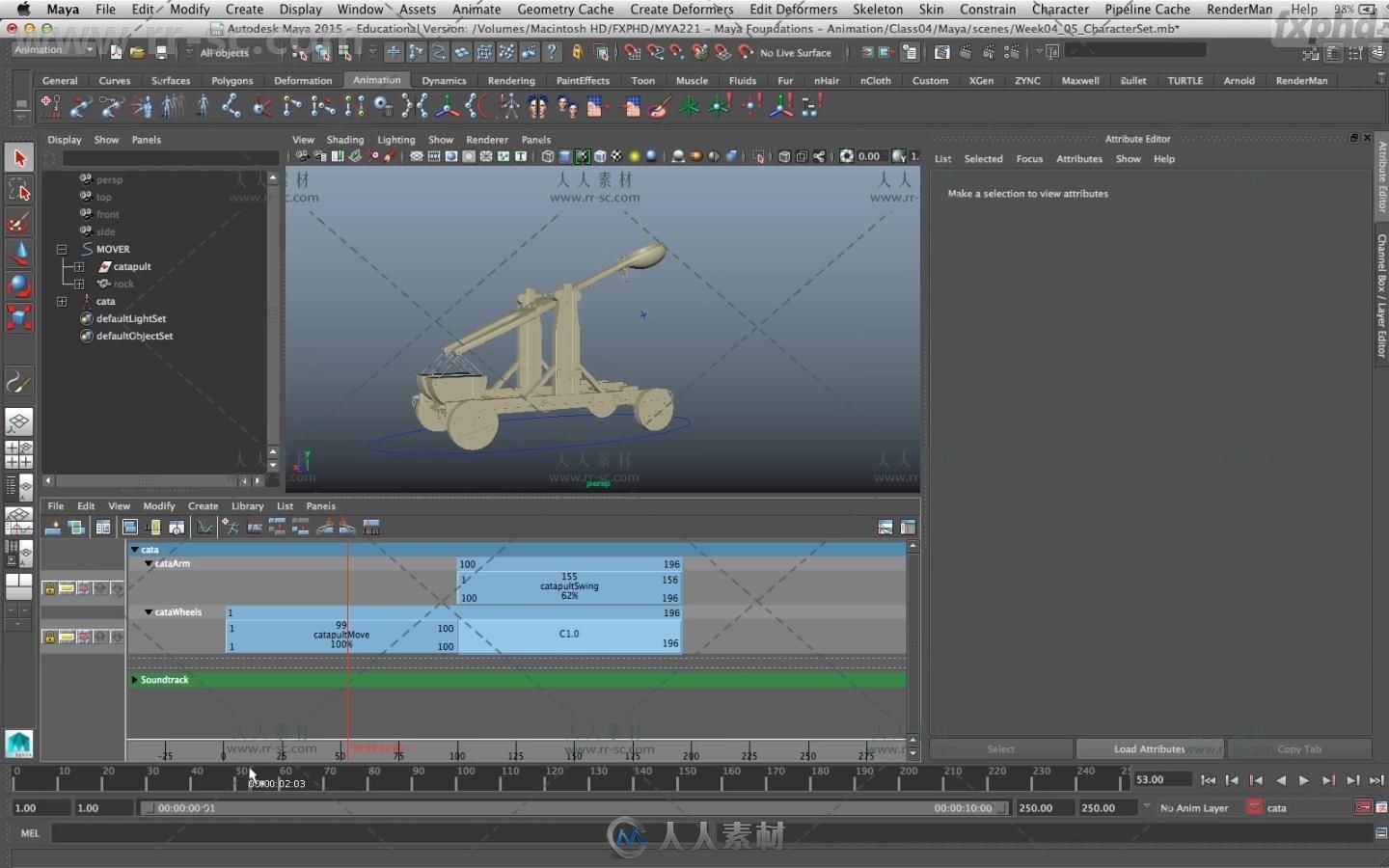1389x868 pixels.
Task: Click the question mark snap help icon
Action: 552,52
